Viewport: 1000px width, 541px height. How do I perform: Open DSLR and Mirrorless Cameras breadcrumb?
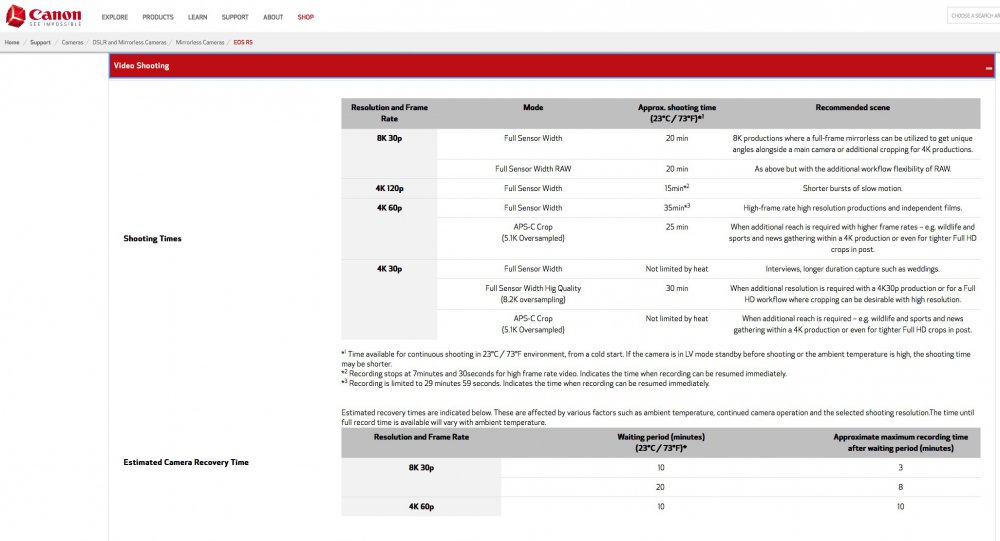click(129, 43)
